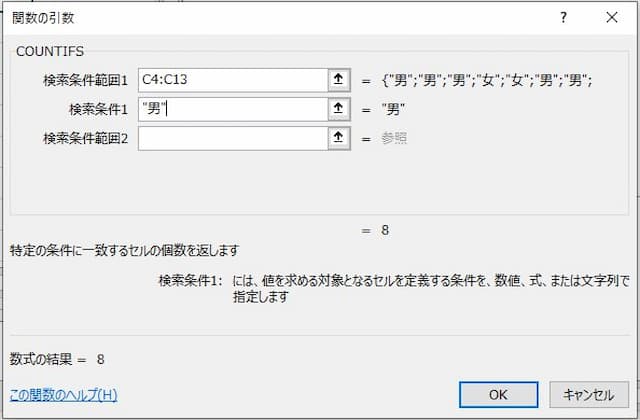640x420 pixels.
Task: Click inside the 検索条件1 field with "男"
Action: [x=233, y=109]
